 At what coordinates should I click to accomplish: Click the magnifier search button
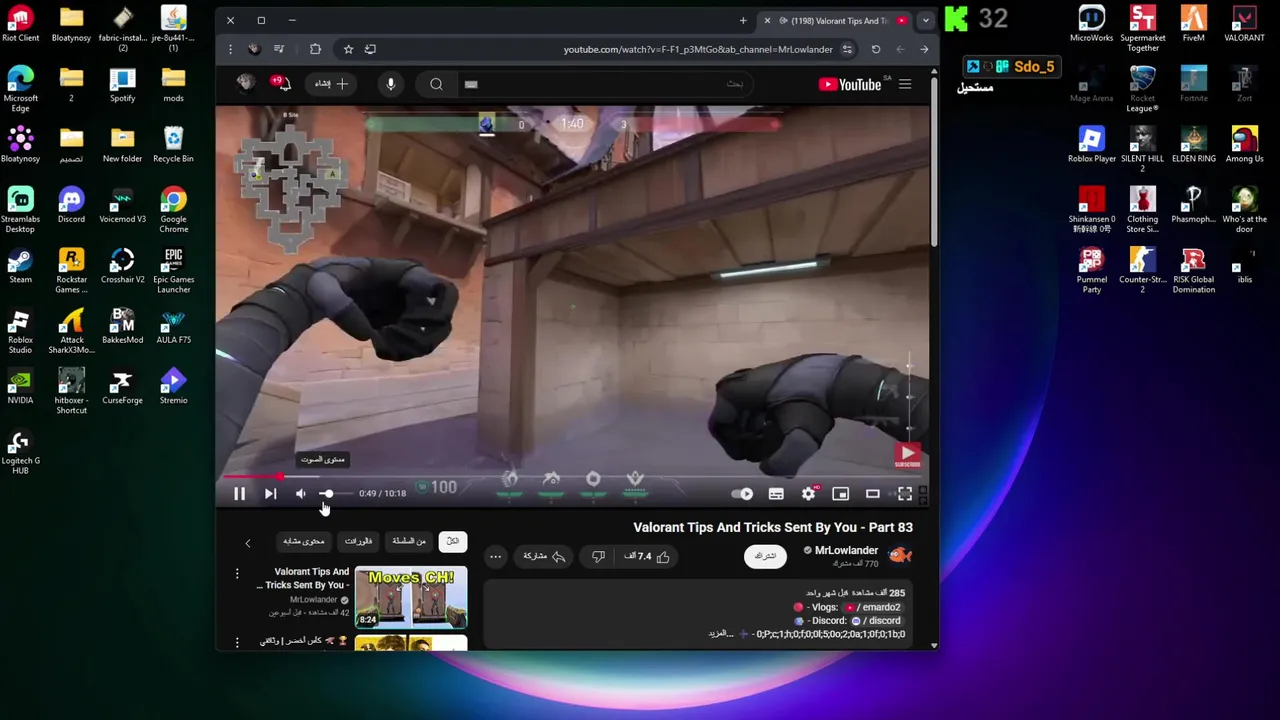click(436, 85)
